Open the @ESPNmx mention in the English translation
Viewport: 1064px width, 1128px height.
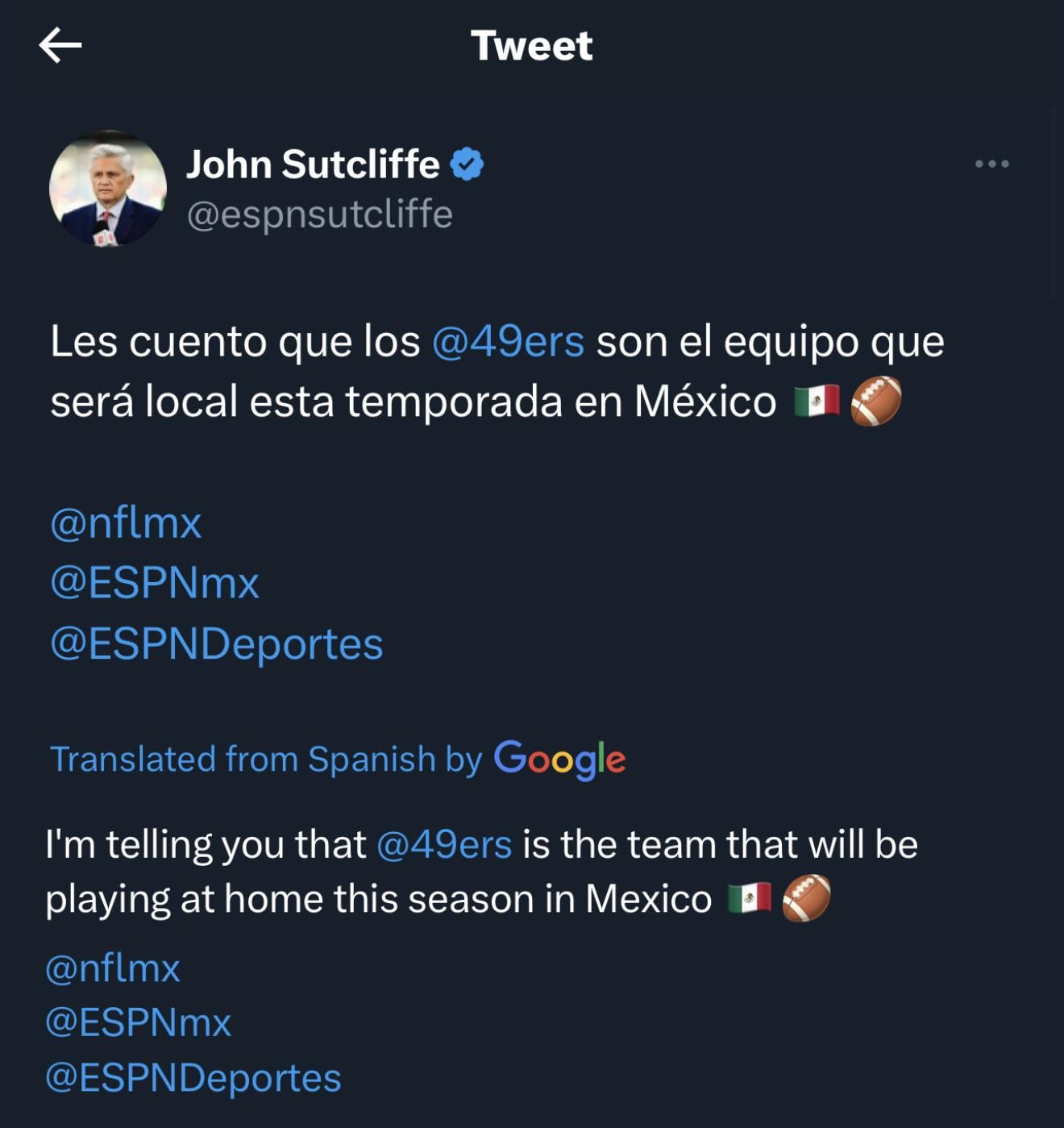click(x=139, y=1022)
